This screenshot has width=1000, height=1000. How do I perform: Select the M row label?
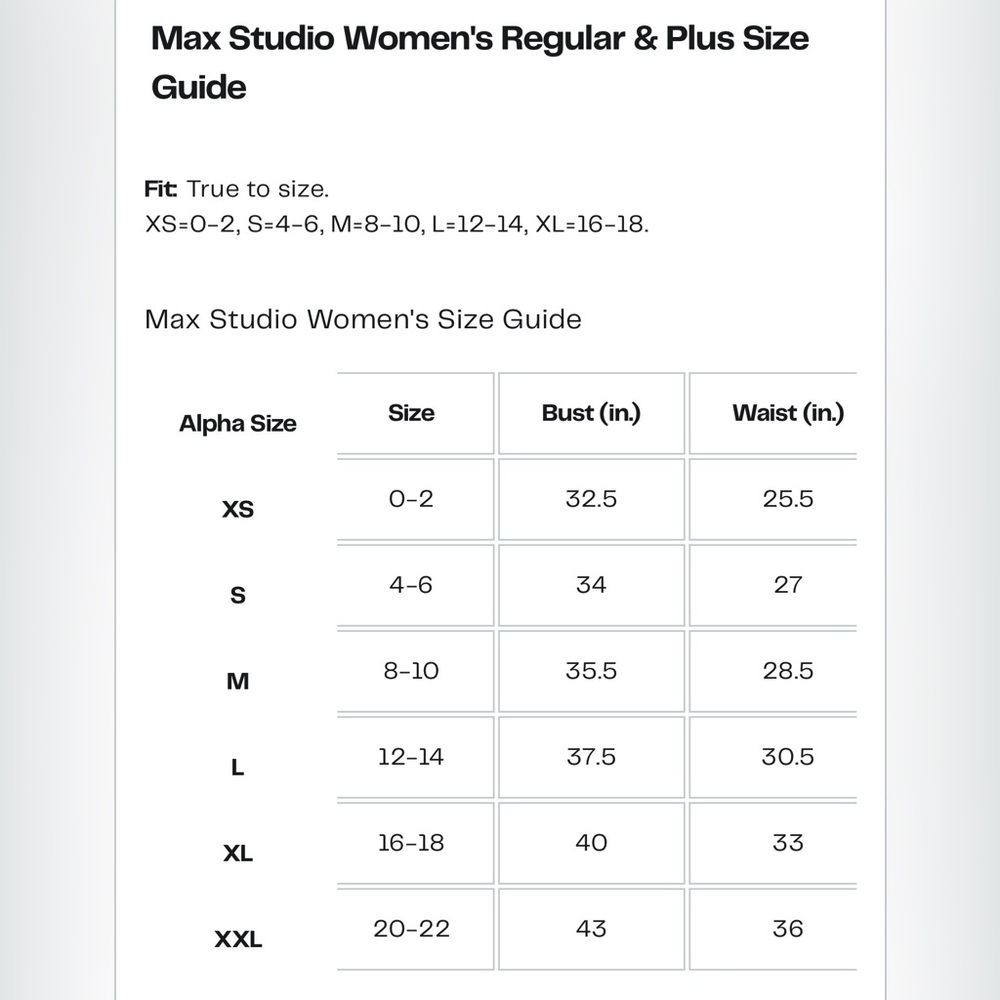tap(238, 681)
